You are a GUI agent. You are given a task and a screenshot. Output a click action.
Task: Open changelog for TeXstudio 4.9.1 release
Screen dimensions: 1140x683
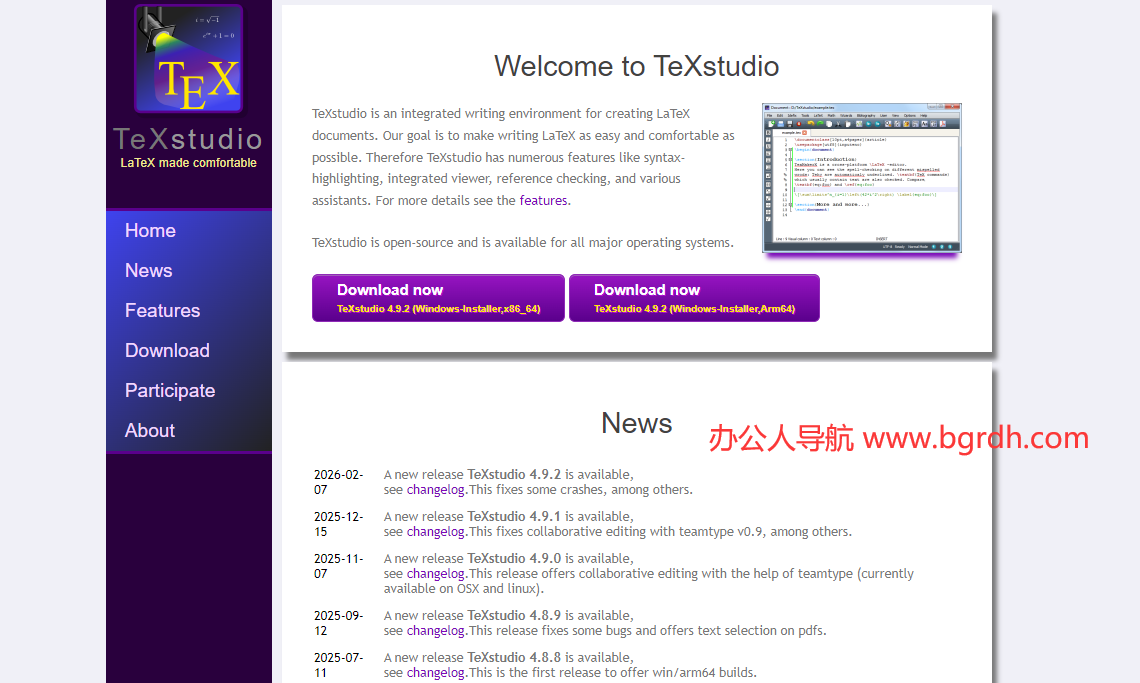(435, 532)
